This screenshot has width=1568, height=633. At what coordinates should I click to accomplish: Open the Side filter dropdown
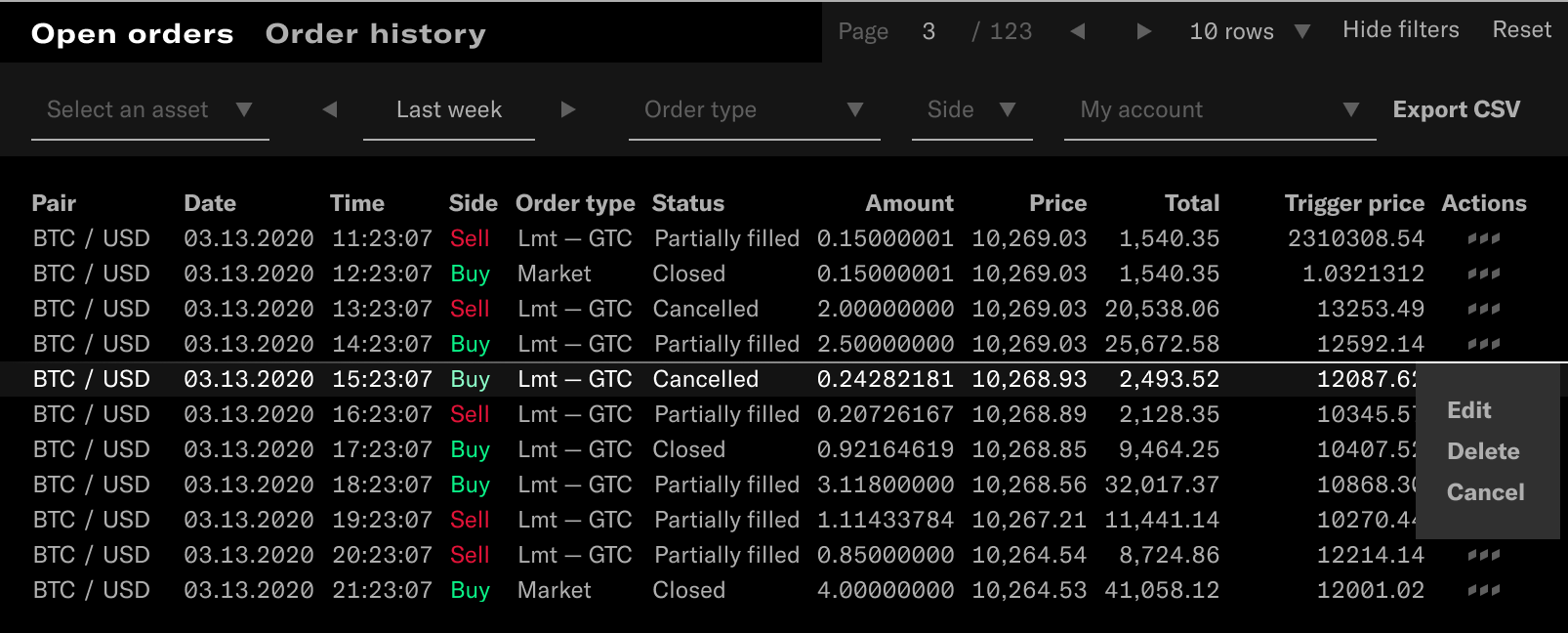971,109
